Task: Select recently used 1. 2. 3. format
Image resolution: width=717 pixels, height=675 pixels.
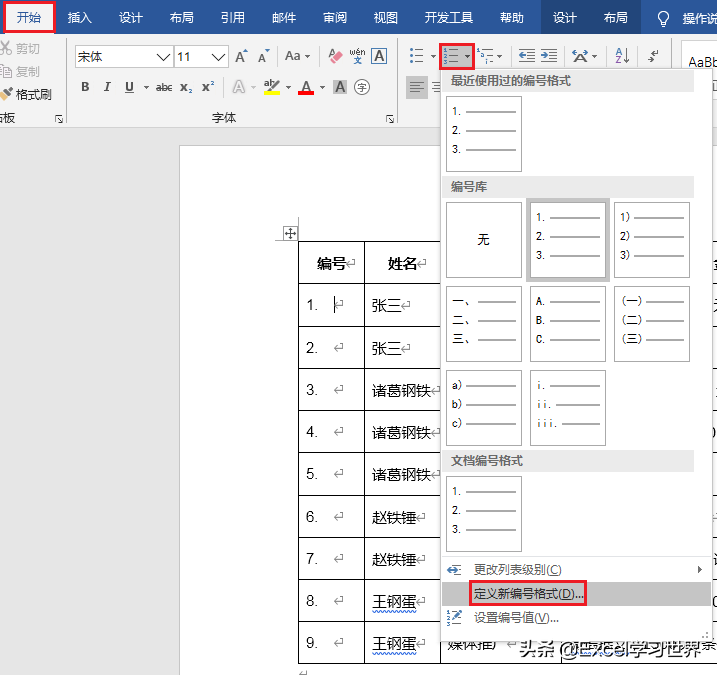Action: point(484,134)
